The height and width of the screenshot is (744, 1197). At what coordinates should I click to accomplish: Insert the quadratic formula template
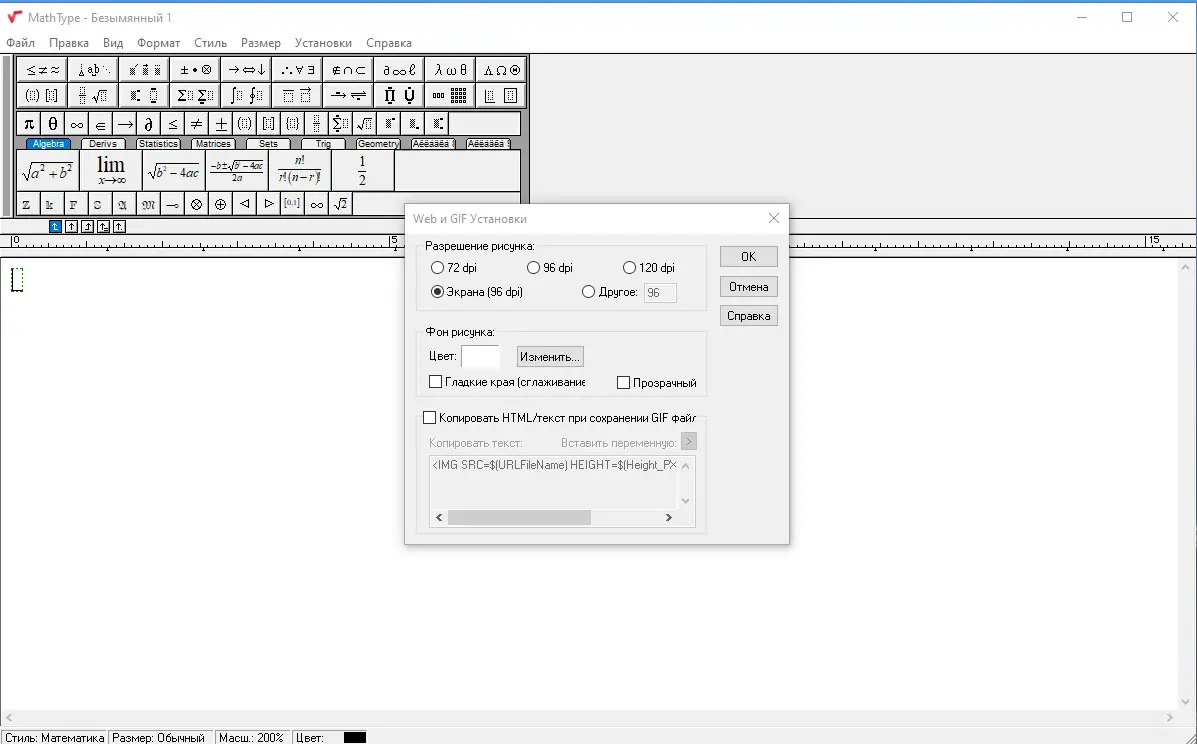click(236, 170)
